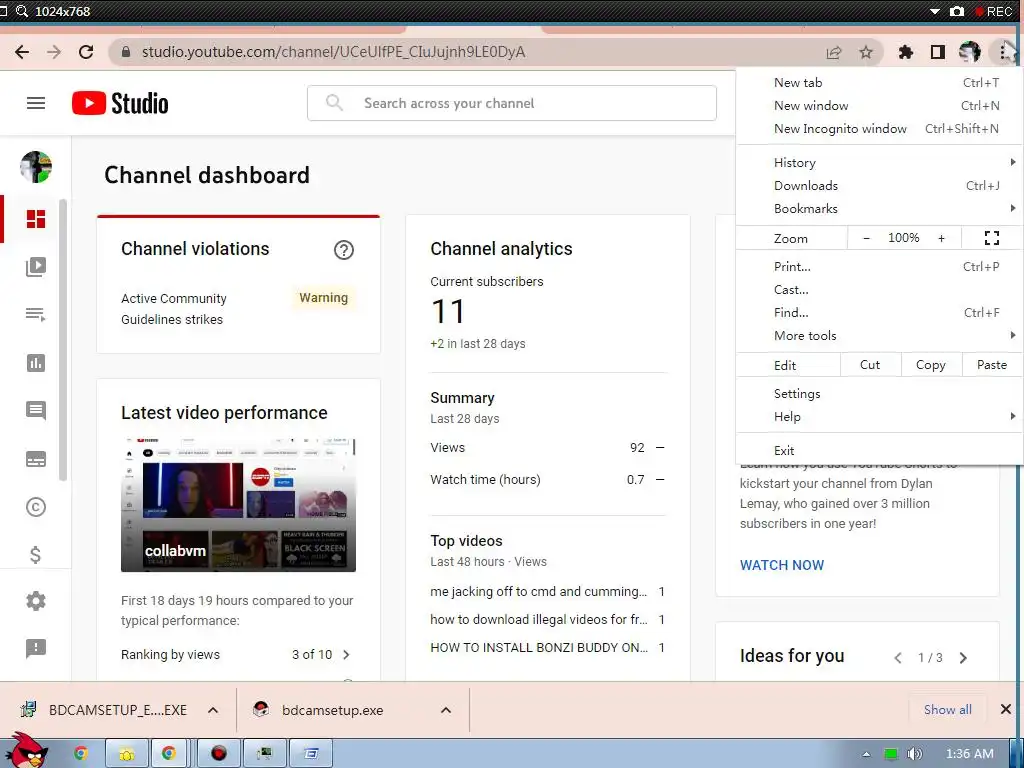The image size is (1024, 768).
Task: Click the Channel violations help icon
Action: [x=344, y=249]
